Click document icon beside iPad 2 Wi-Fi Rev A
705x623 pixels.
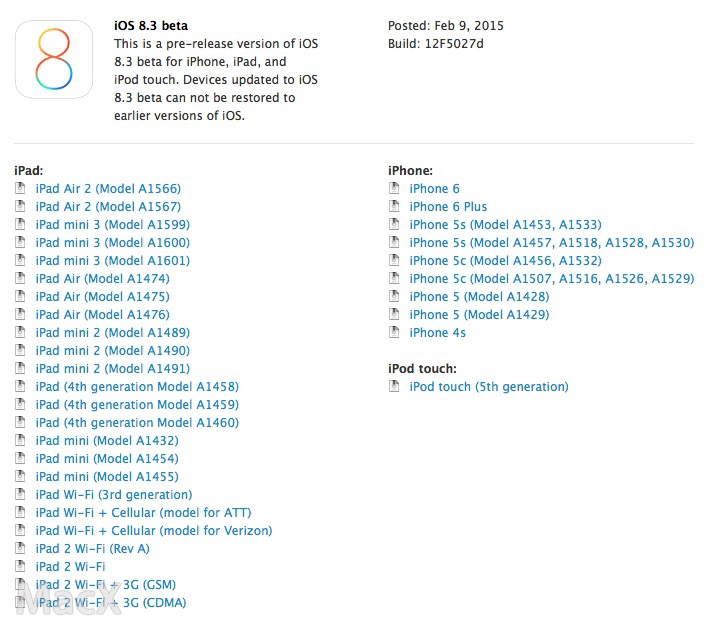pos(20,549)
